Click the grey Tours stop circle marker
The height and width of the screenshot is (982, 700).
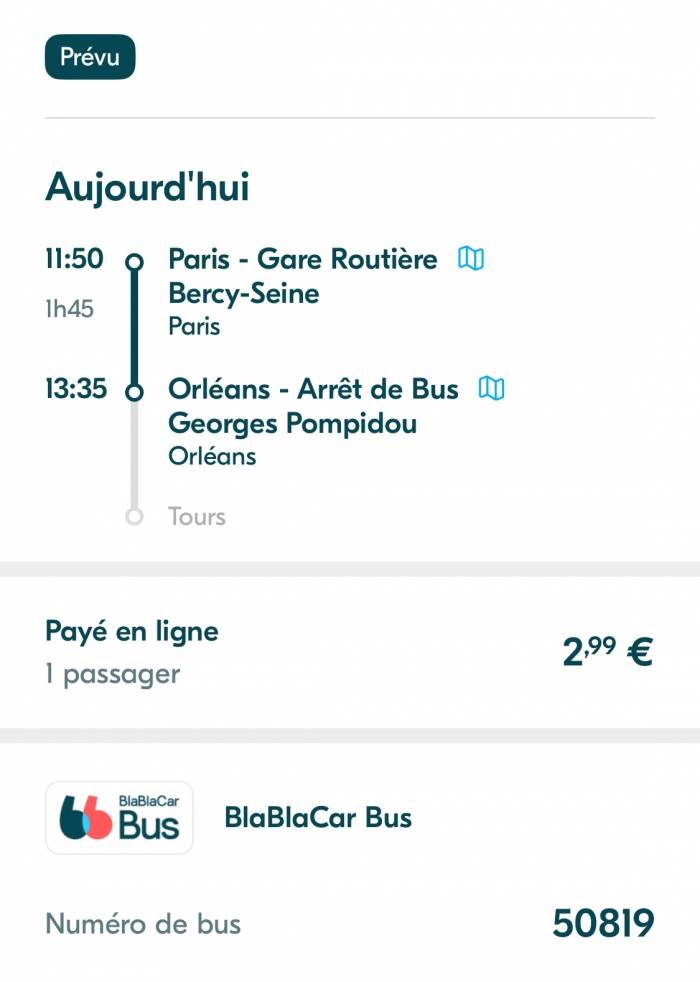click(x=134, y=517)
